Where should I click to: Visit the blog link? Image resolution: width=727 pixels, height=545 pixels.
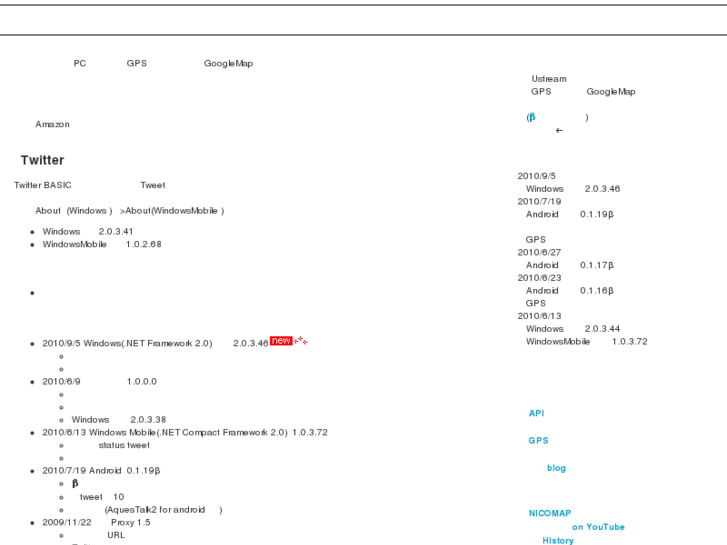(x=556, y=468)
